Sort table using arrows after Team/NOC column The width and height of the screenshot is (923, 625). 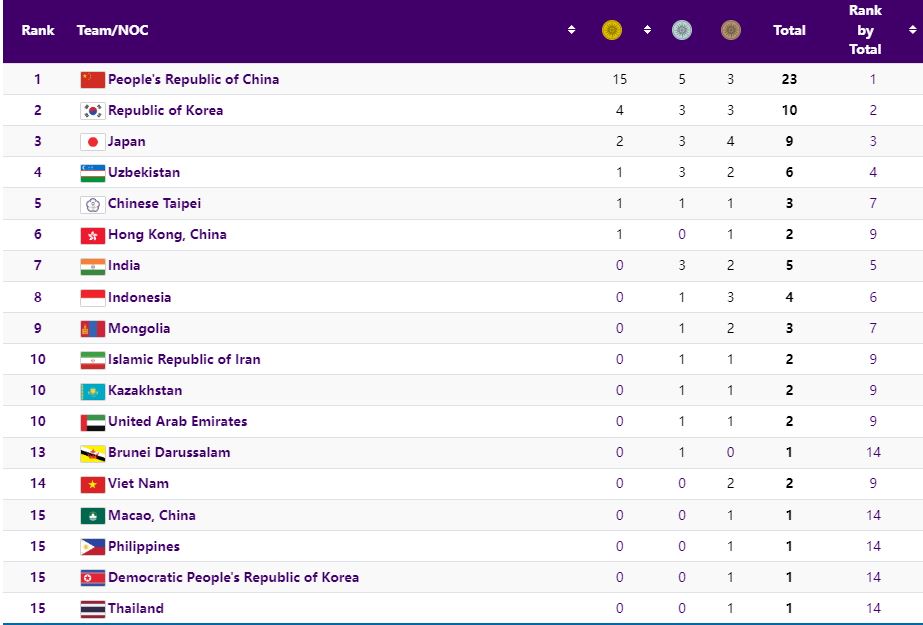571,29
